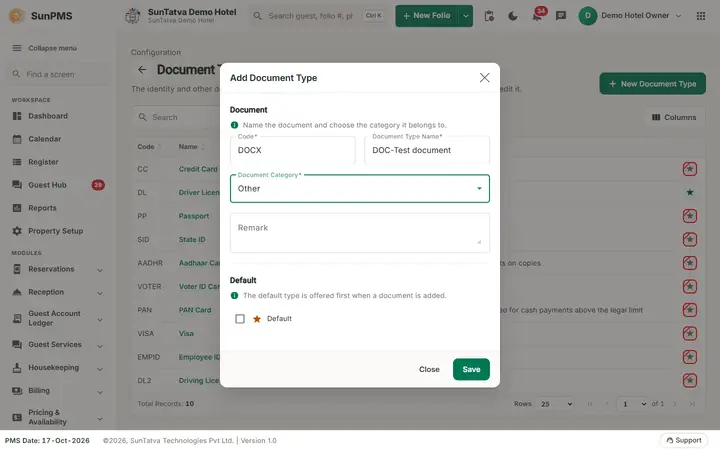Image resolution: width=720 pixels, height=450 pixels.
Task: Sort the table by Code column
Action: click(x=149, y=146)
